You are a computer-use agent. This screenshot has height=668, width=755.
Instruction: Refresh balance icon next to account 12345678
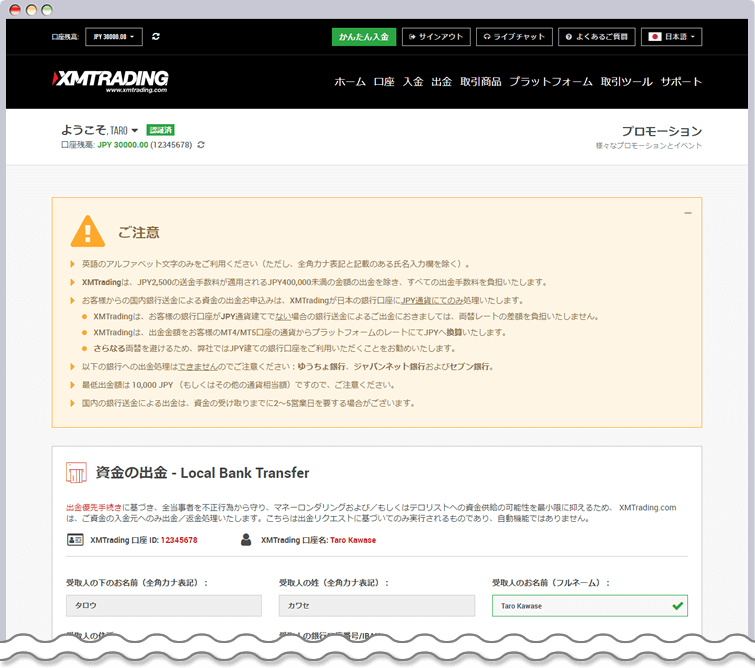201,144
